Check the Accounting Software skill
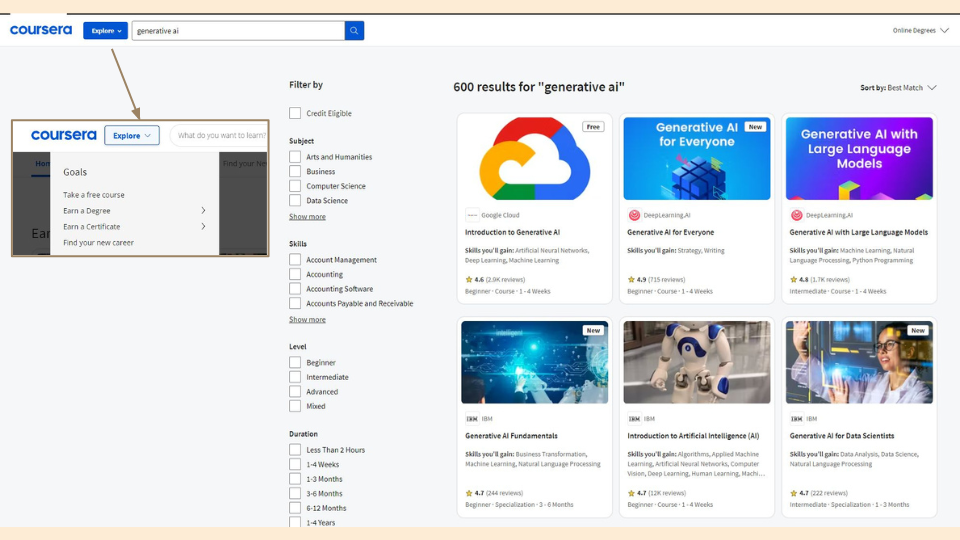 295,289
